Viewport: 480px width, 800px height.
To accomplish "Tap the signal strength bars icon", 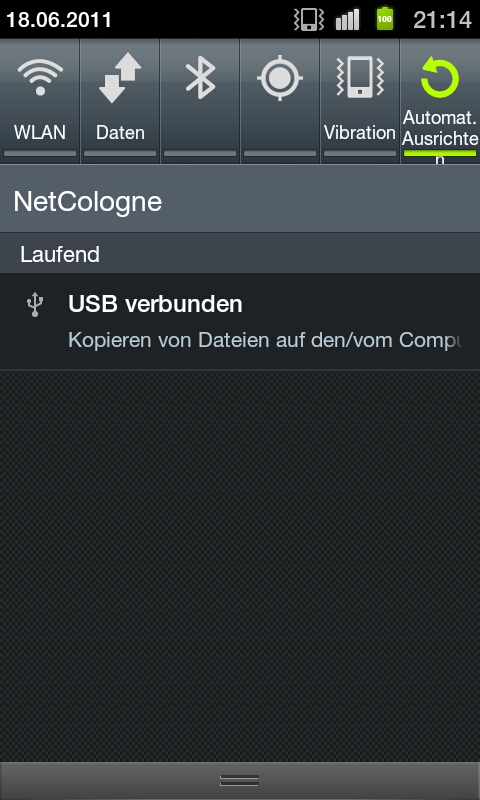I will [x=347, y=20].
